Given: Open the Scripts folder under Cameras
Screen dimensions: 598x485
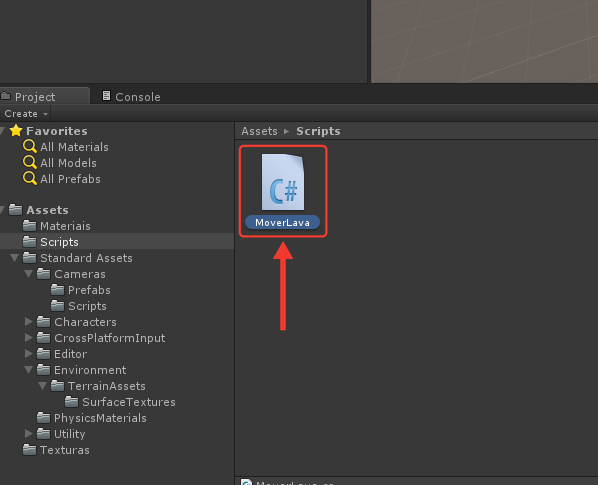Looking at the screenshot, I should click(x=87, y=306).
